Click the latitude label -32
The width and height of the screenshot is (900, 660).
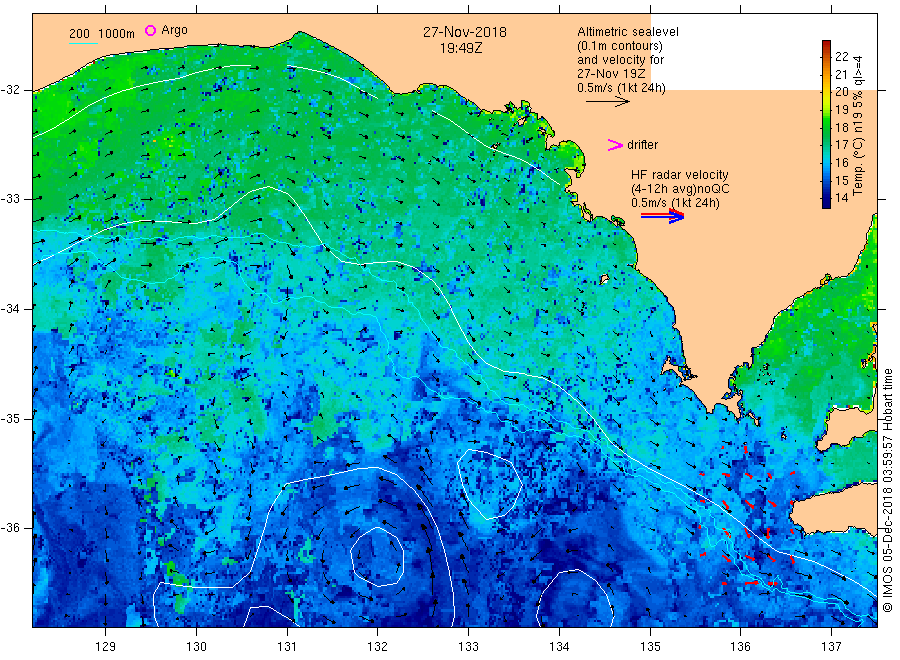point(10,90)
